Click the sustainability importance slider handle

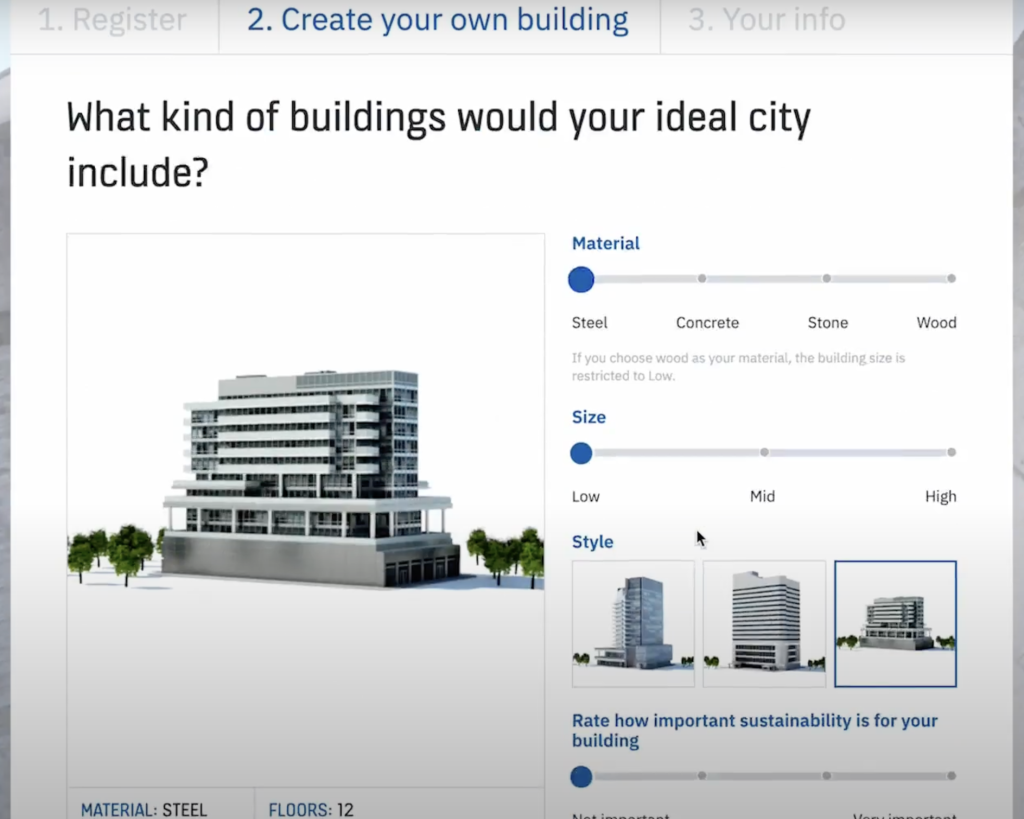[580, 776]
